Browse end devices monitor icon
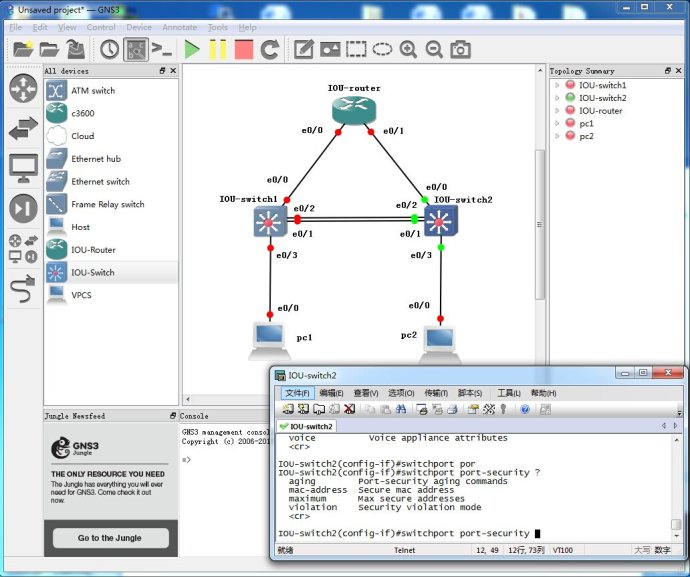The height and width of the screenshot is (577, 690). (x=23, y=168)
